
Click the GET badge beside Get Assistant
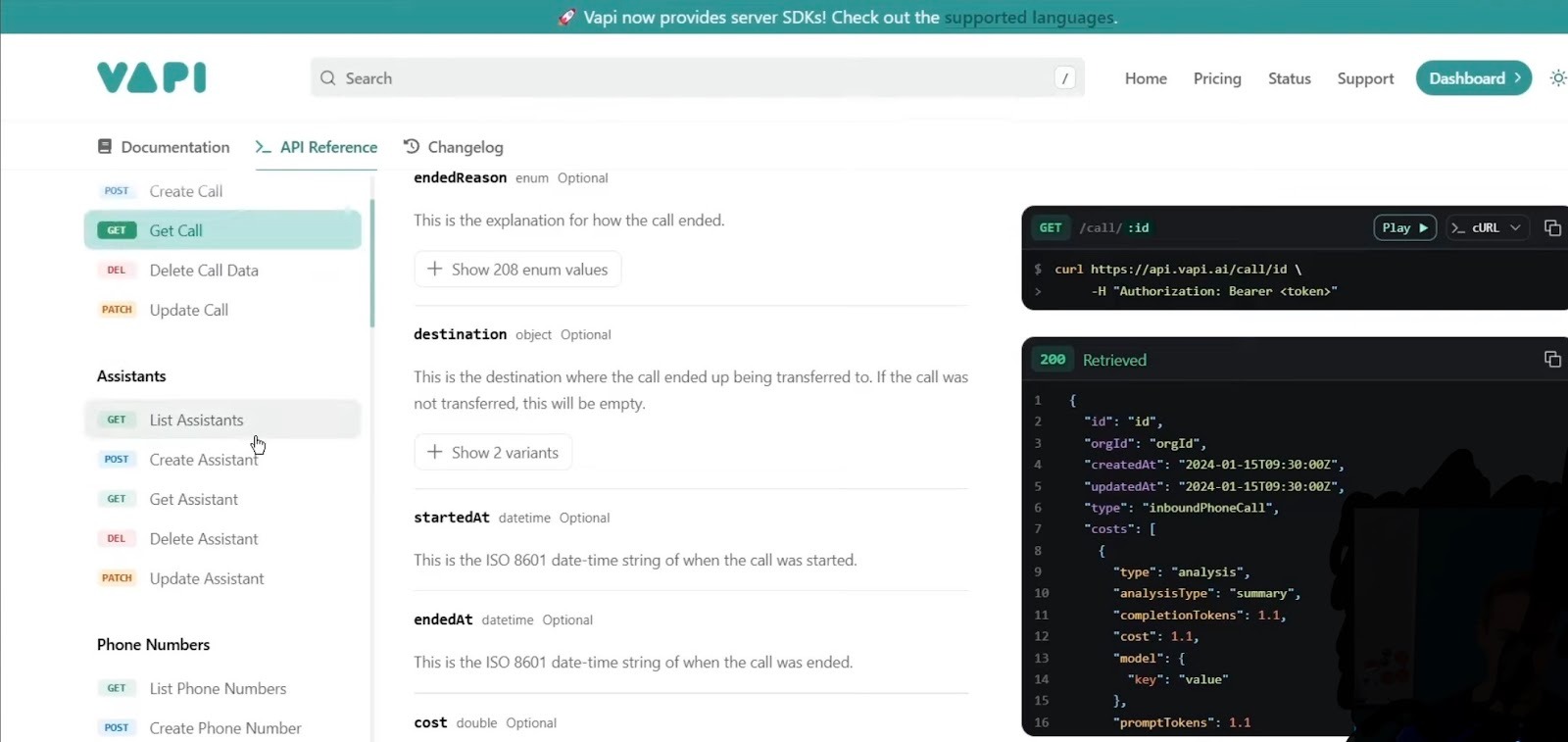(x=117, y=499)
